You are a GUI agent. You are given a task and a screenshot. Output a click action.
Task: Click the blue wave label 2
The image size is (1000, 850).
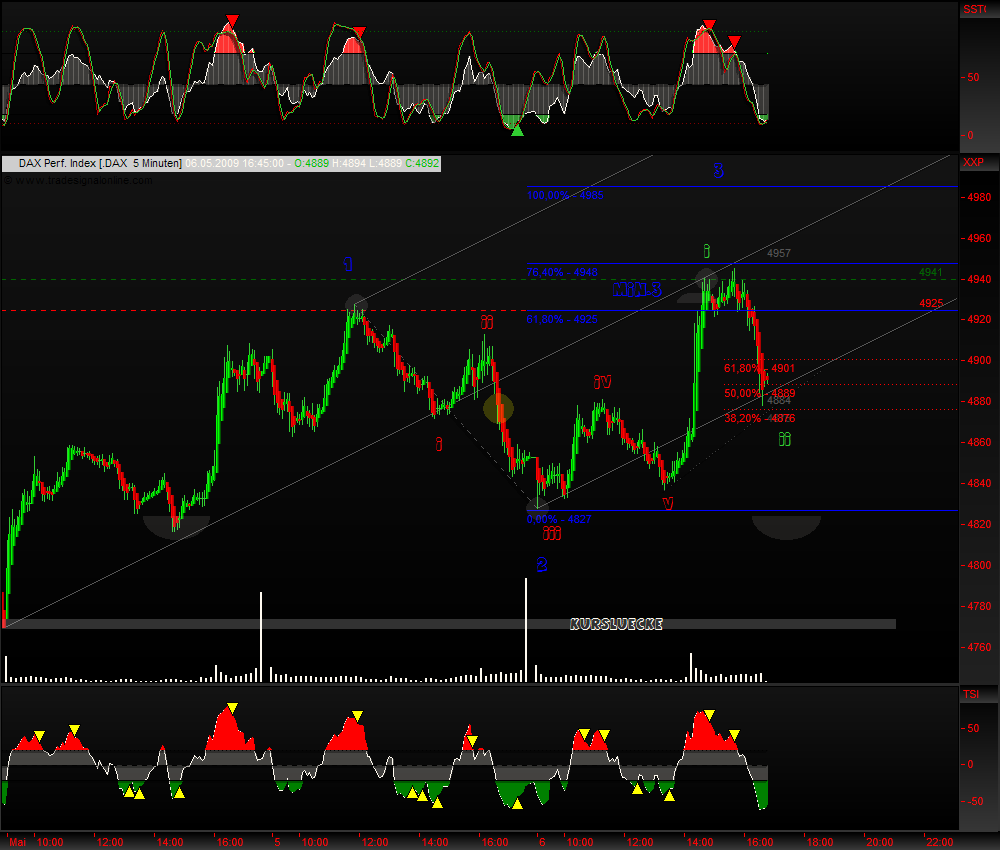click(541, 564)
